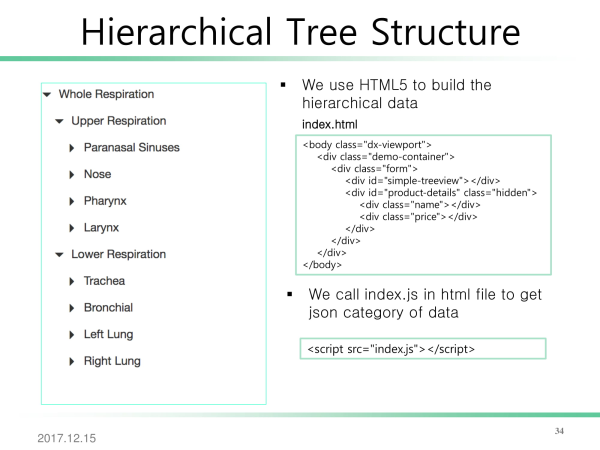Select the Whole Respiration tree label
600x450 pixels.
(106, 94)
